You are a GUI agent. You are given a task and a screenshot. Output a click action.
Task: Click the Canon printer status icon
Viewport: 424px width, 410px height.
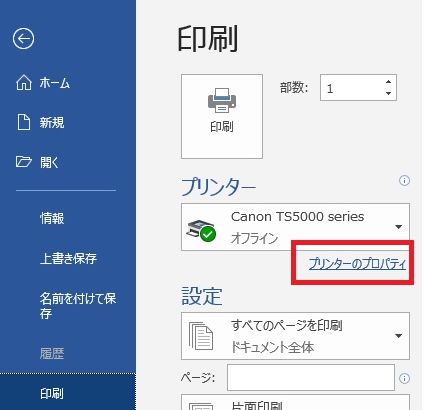click(x=201, y=230)
